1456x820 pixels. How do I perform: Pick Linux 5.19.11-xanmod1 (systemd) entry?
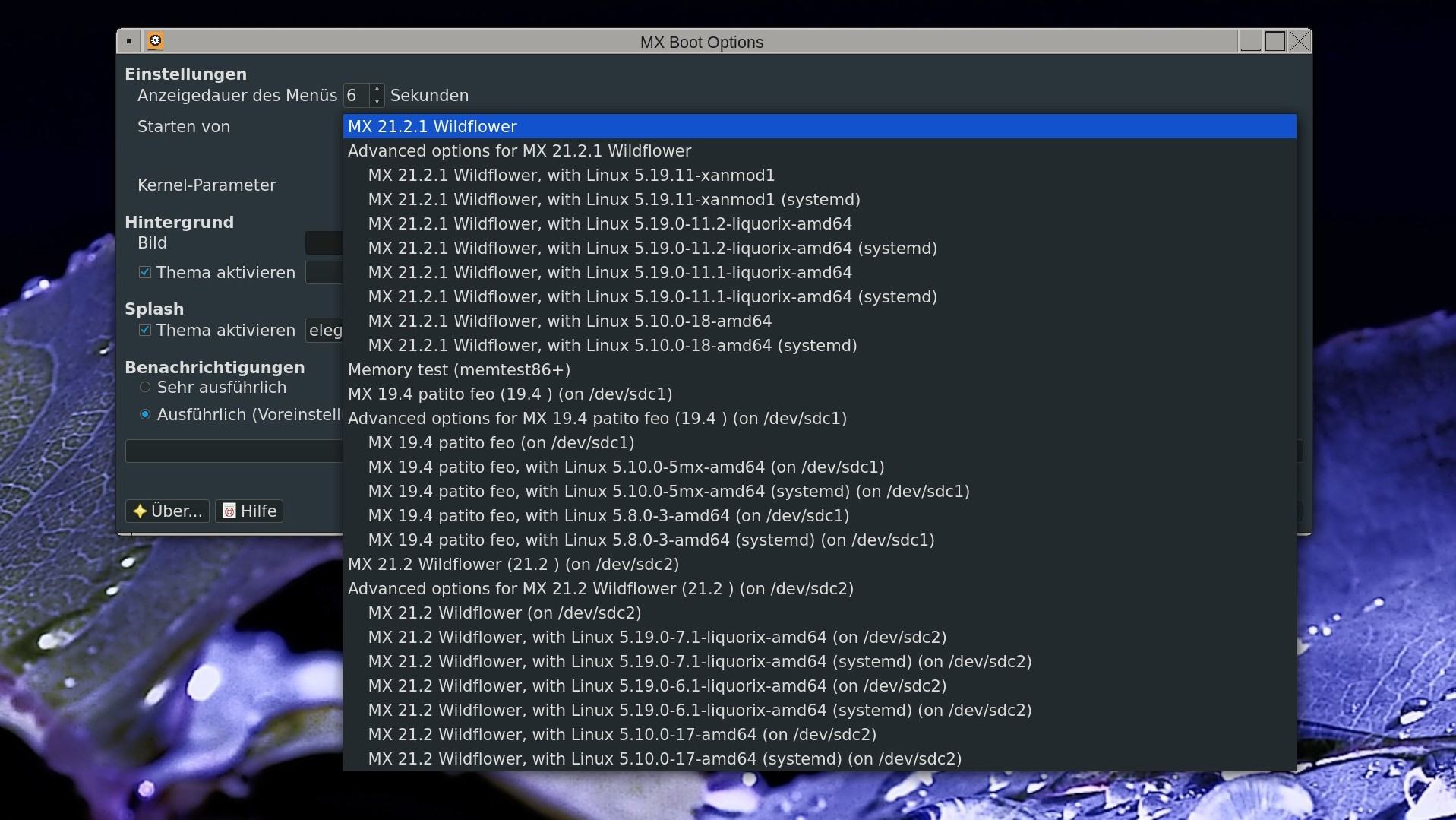coord(614,200)
